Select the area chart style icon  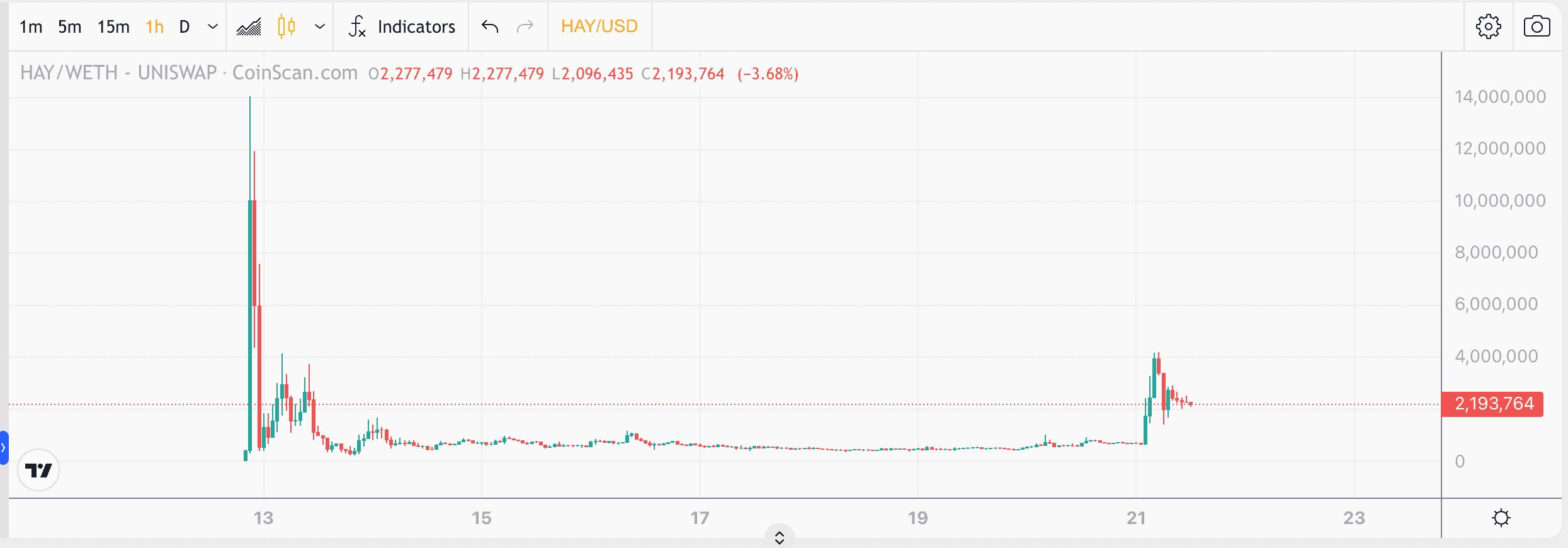[249, 26]
